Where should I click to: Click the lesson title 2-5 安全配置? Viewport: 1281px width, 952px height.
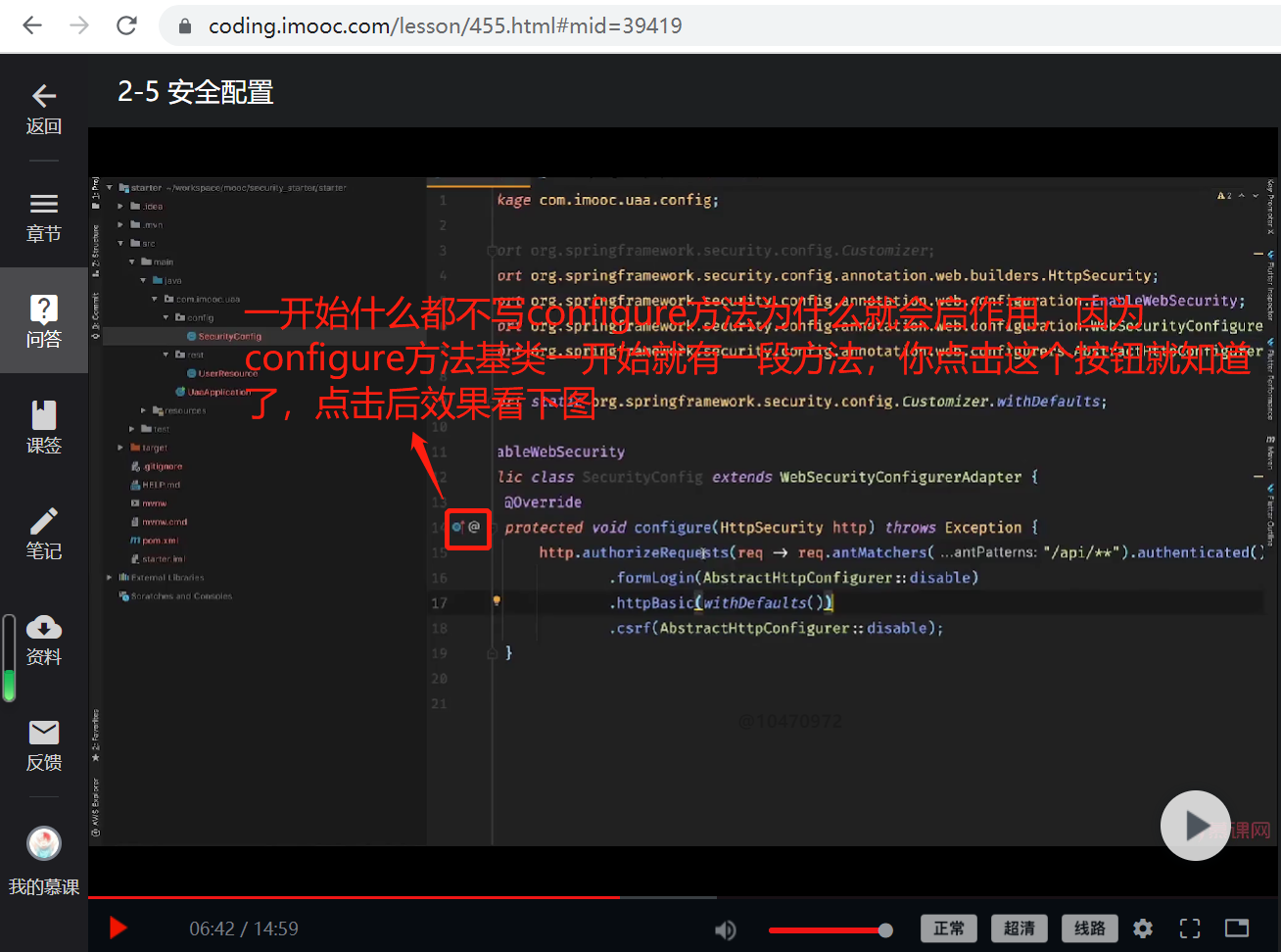tap(196, 92)
